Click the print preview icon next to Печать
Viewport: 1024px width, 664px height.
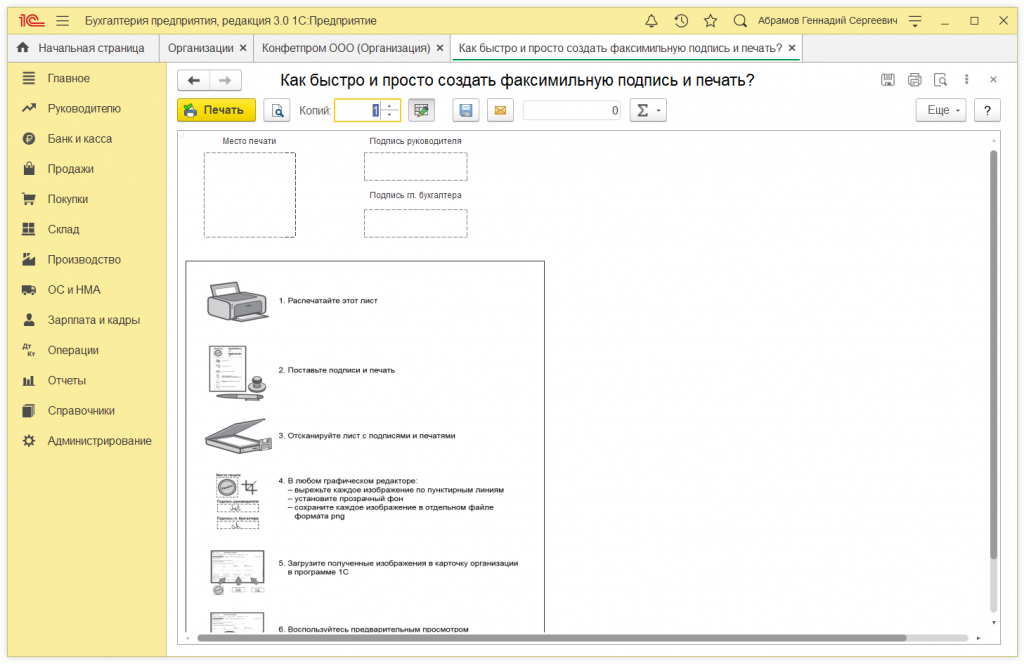pyautogui.click(x=276, y=111)
